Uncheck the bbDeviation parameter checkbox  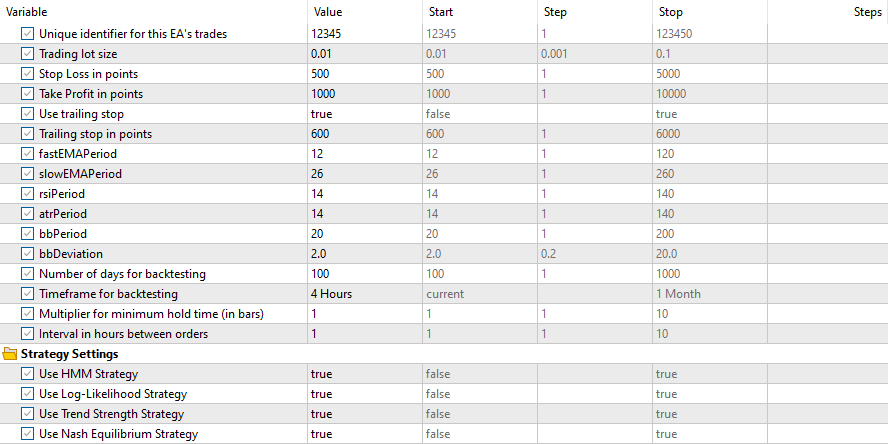27,254
